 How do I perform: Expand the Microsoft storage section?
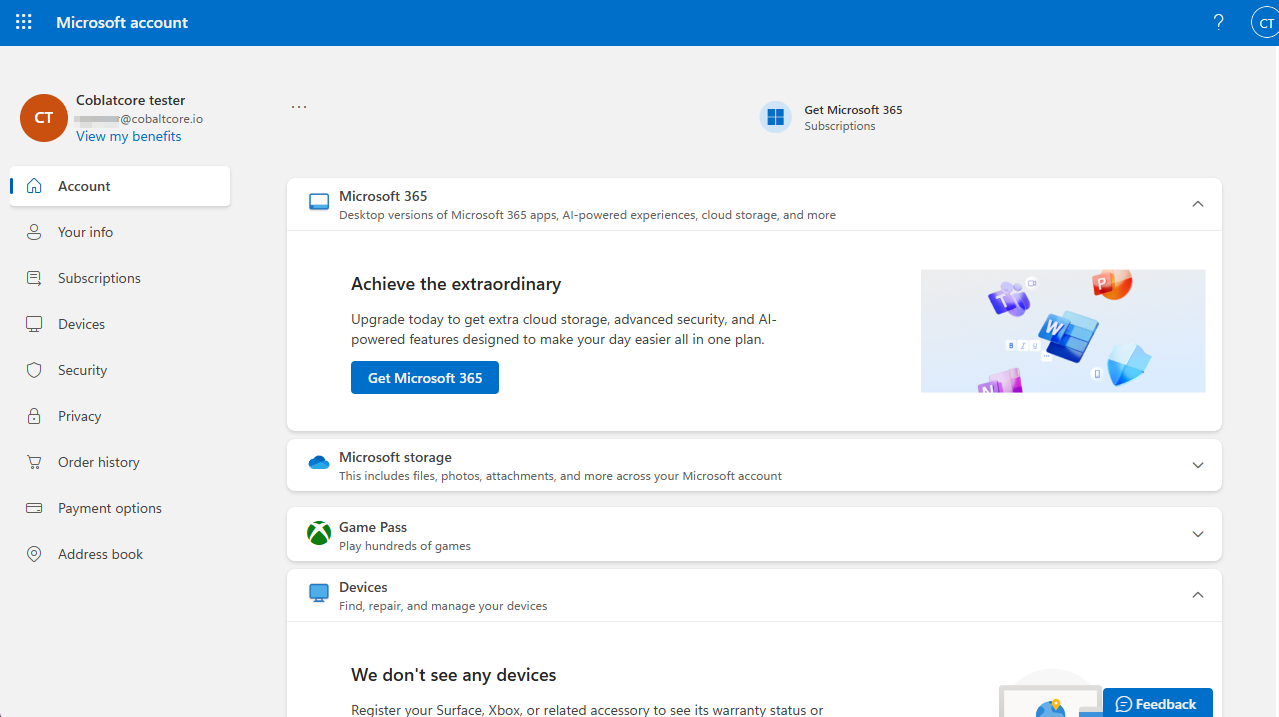pos(1197,465)
